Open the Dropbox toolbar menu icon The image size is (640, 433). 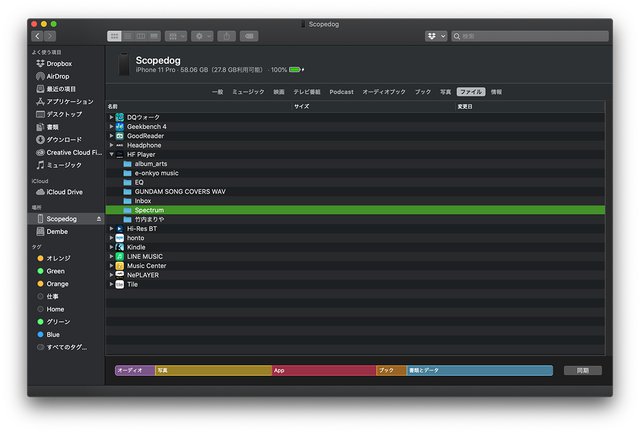pos(433,36)
